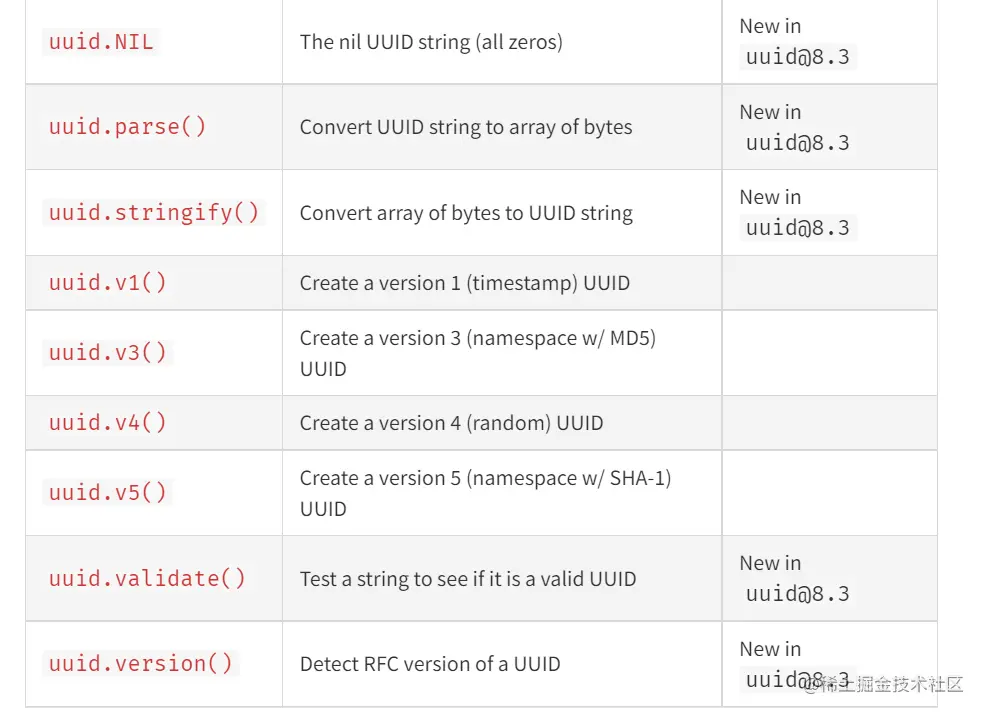
Task: Click the version 1 (timestamp) description
Action: tap(465, 283)
